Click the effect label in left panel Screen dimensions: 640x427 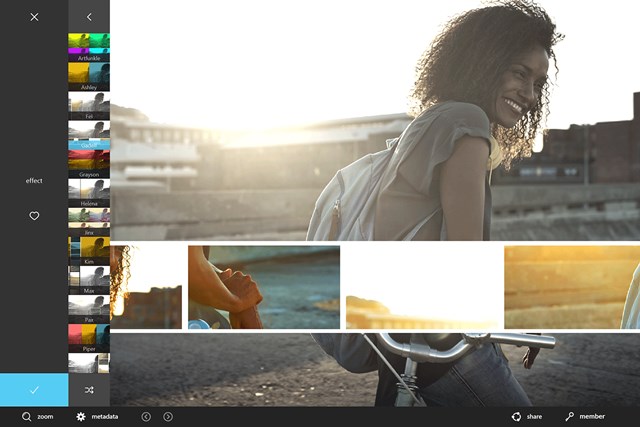34,181
